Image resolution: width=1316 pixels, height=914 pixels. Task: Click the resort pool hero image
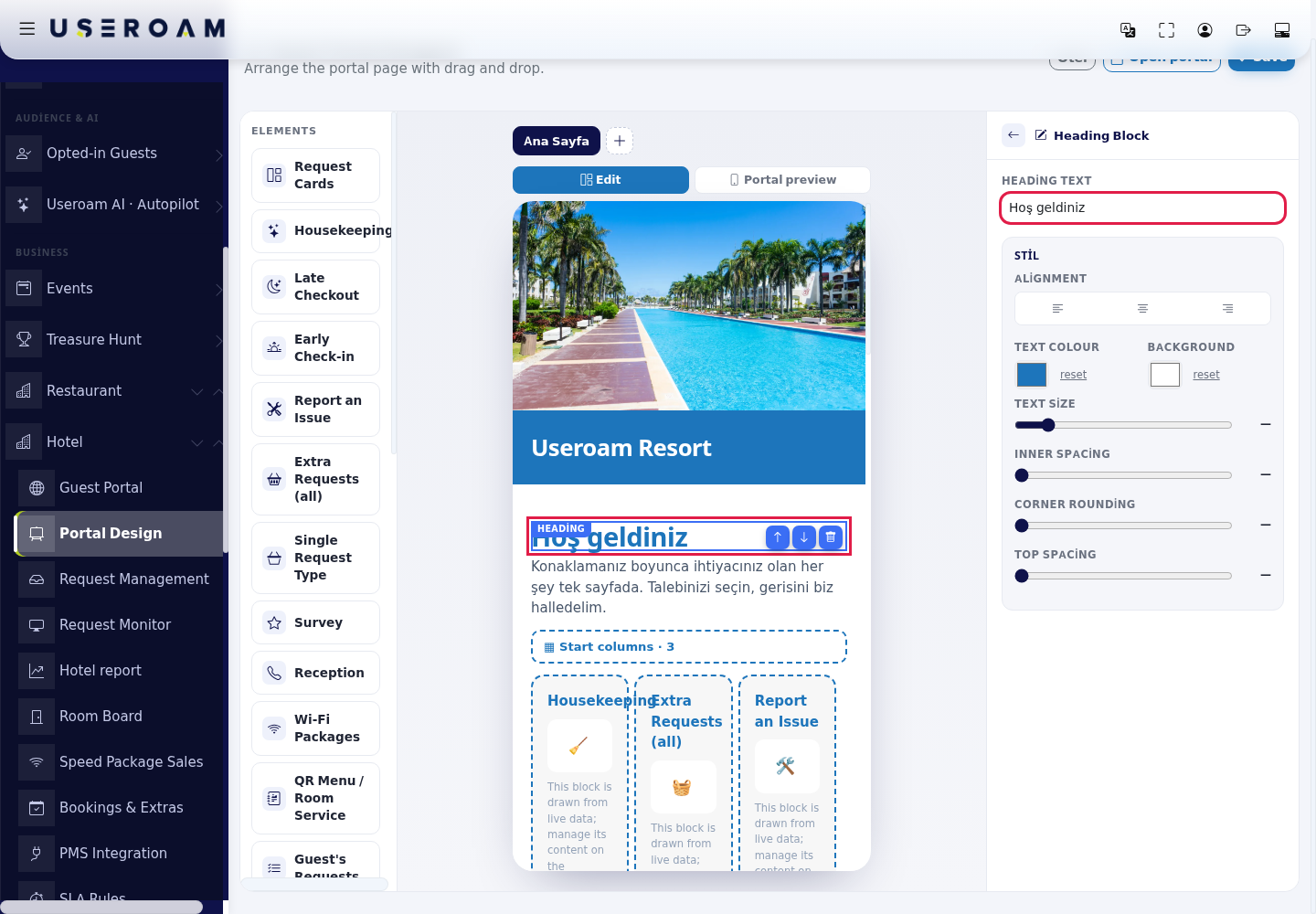click(x=689, y=306)
